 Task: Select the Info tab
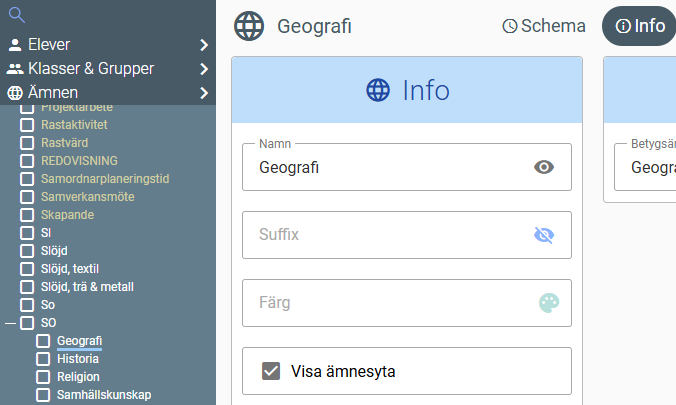point(640,26)
